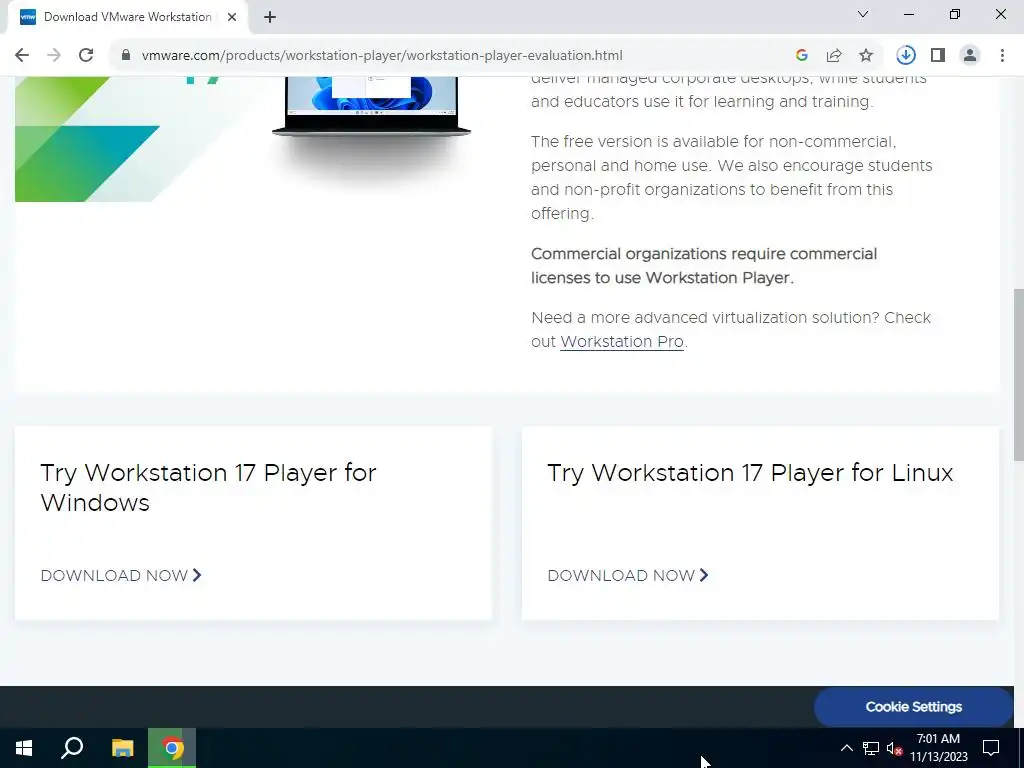Click the address bar URL
This screenshot has width=1024, height=768.
tap(382, 56)
